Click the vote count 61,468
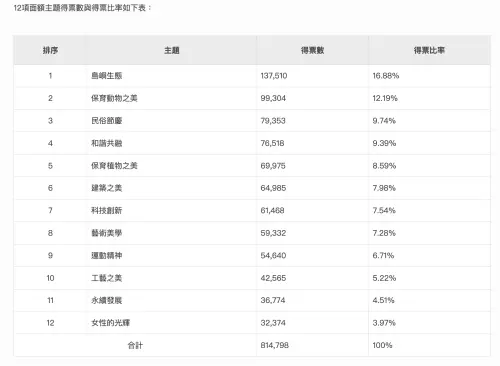The image size is (500, 366). pyautogui.click(x=272, y=210)
